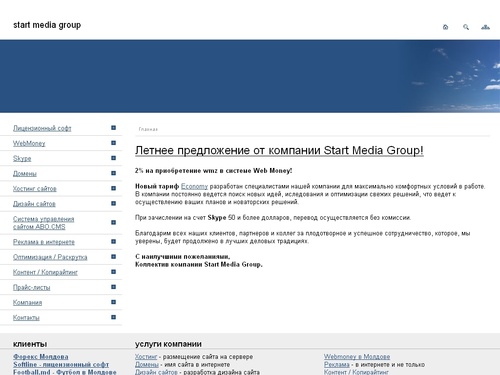500x375 pixels.
Task: Expand the plus icon beside Домены
Action: (113, 173)
